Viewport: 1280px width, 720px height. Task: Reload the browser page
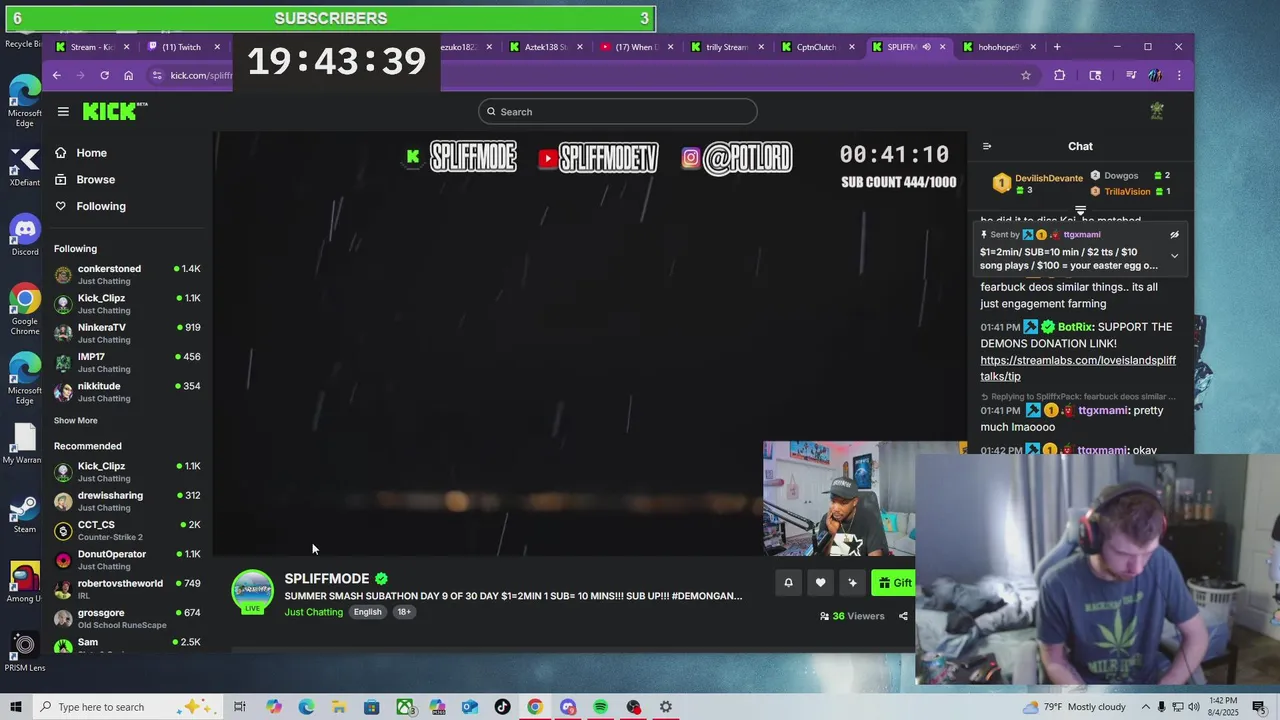point(104,75)
